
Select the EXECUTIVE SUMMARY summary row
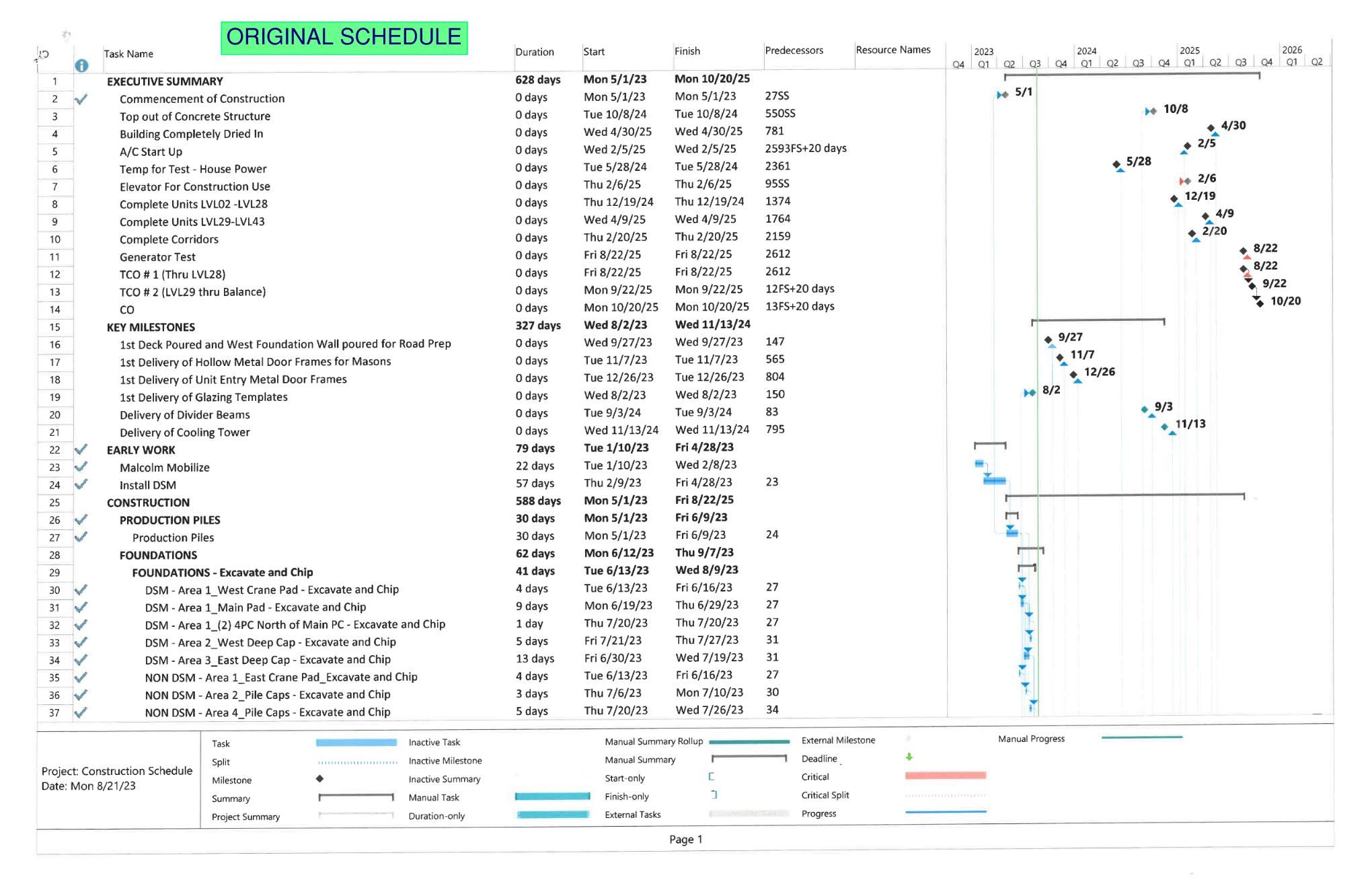(165, 81)
